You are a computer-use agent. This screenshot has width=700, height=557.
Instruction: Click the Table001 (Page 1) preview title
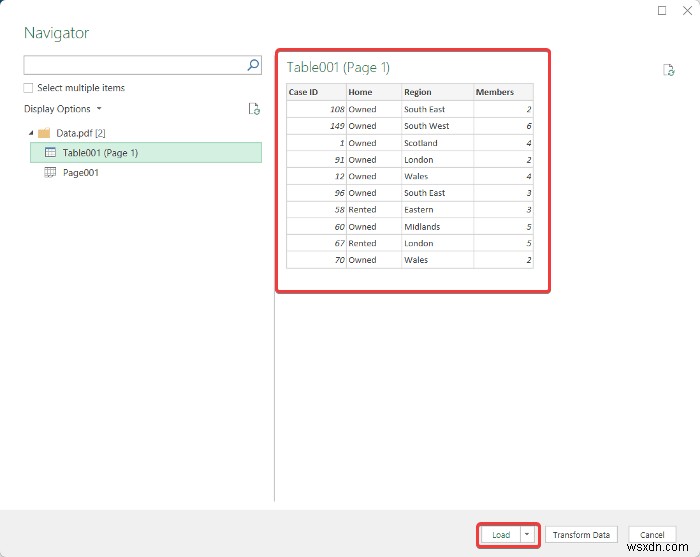(x=338, y=67)
